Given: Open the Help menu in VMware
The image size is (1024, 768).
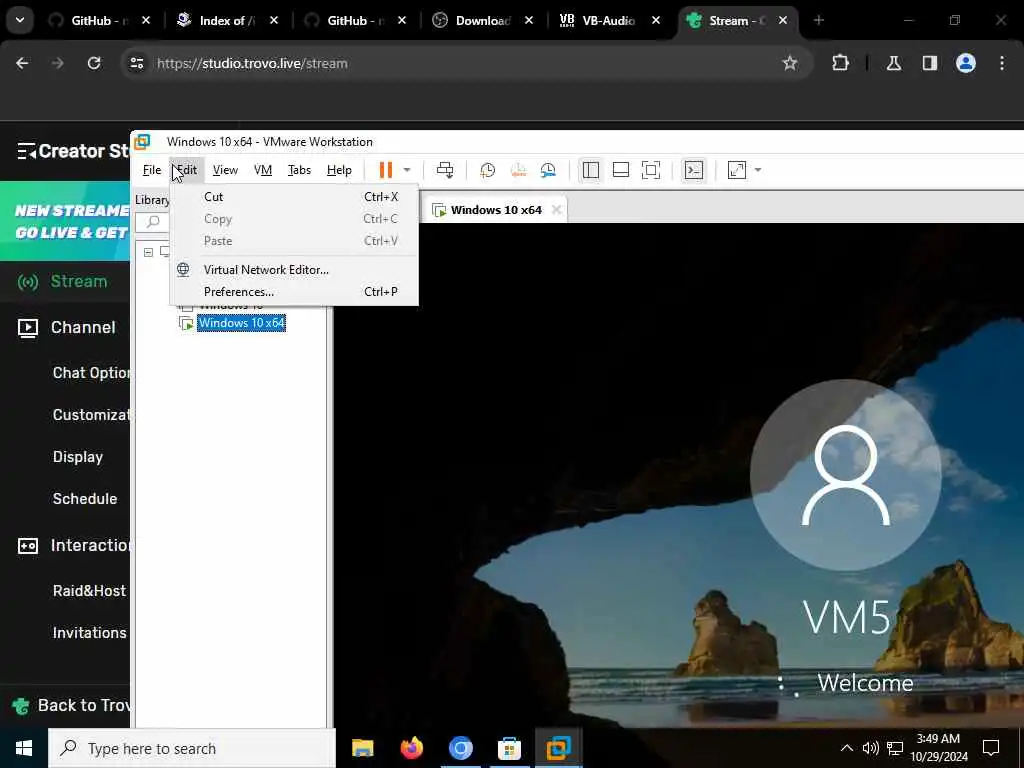Looking at the screenshot, I should pos(339,170).
